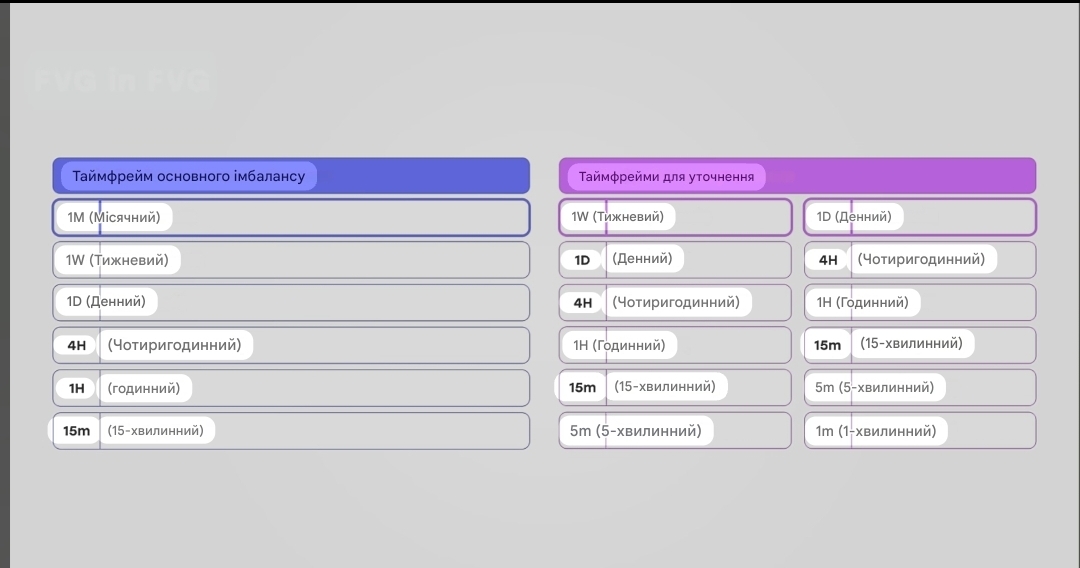
Task: Click the 'Таймфрейм основного імбалансу' header label
Action: click(189, 176)
